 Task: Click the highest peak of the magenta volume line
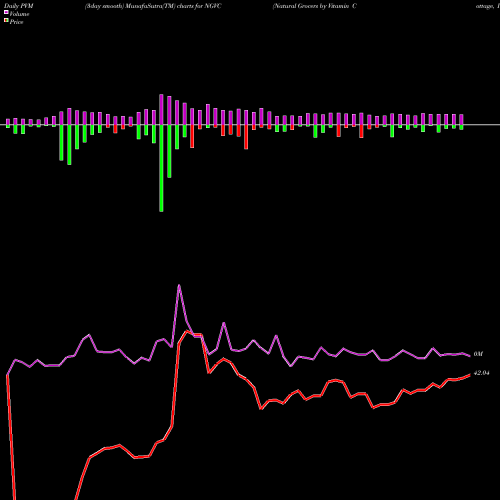pyautogui.click(x=179, y=285)
